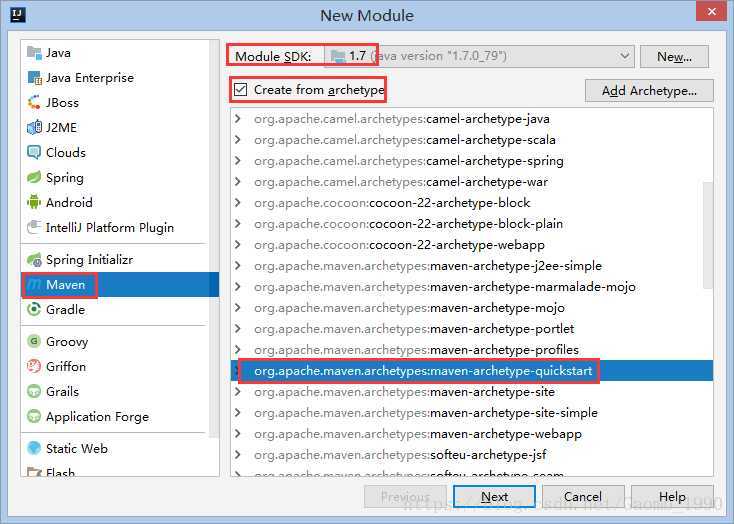Select the Grails icon
734x524 pixels.
pos(34,391)
